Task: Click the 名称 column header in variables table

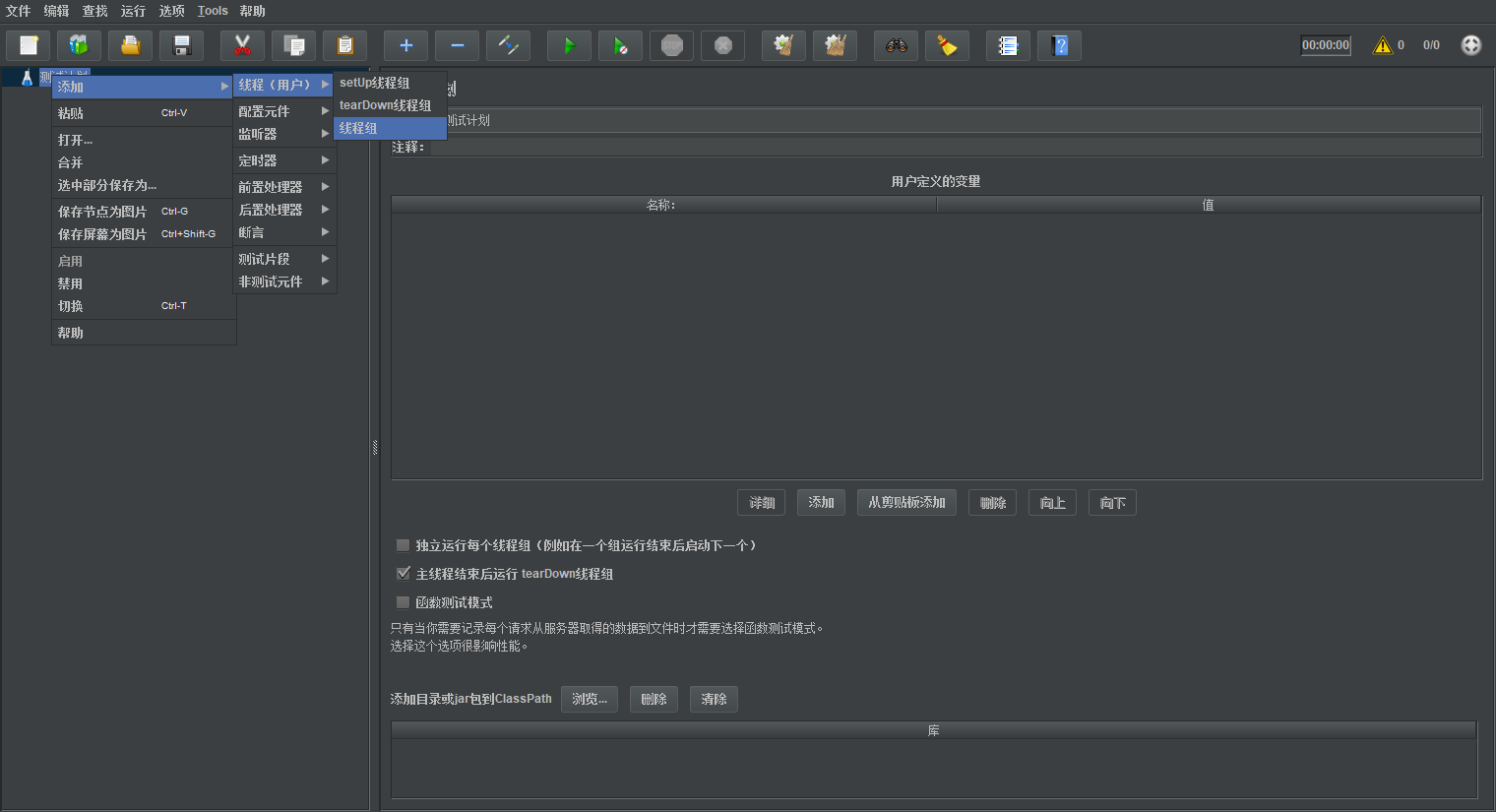Action: point(663,205)
